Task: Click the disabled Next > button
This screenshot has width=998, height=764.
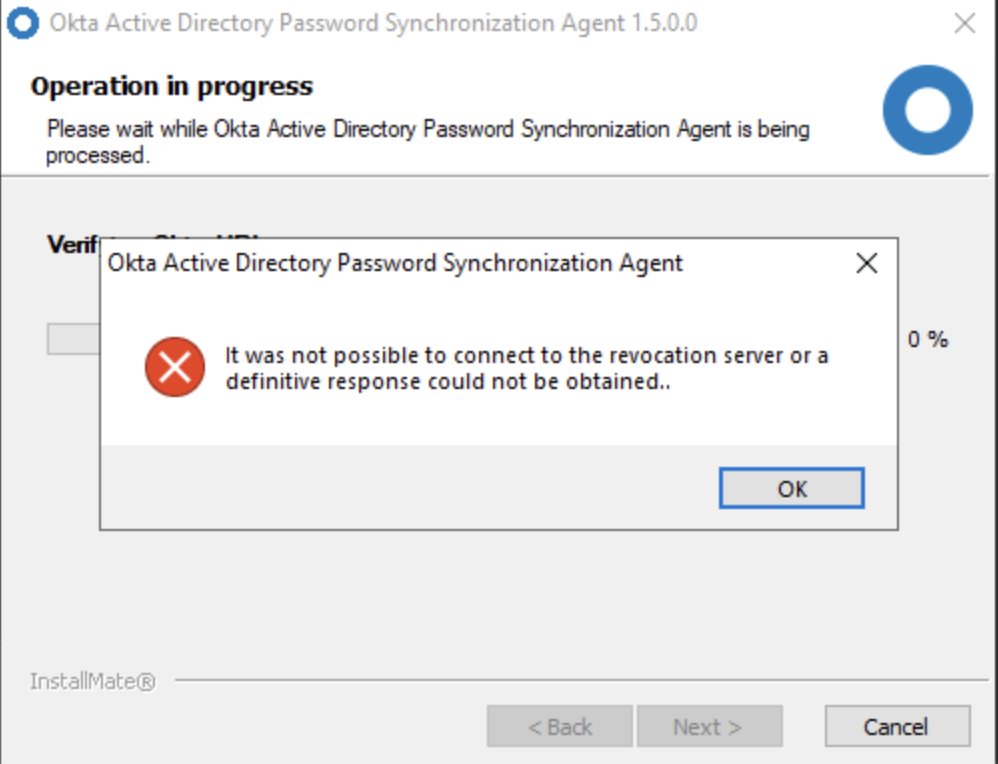Action: 709,727
